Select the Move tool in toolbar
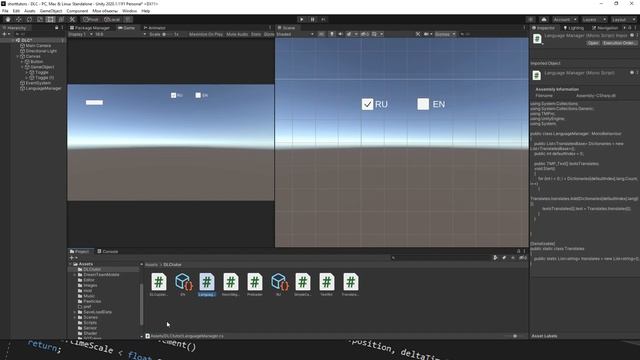640x360 pixels. tap(19, 19)
